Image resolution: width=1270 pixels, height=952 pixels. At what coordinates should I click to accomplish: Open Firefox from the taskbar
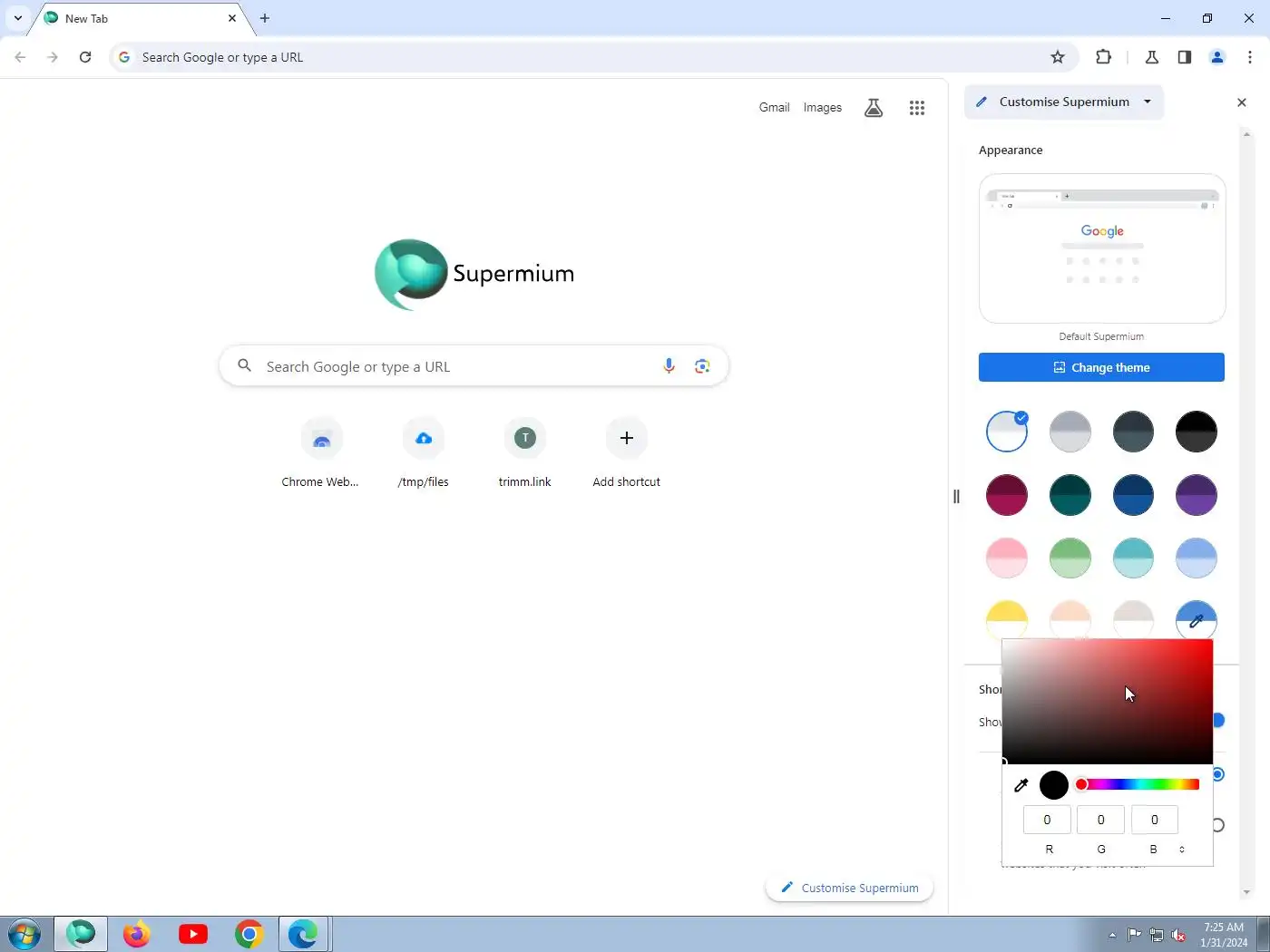[x=136, y=934]
